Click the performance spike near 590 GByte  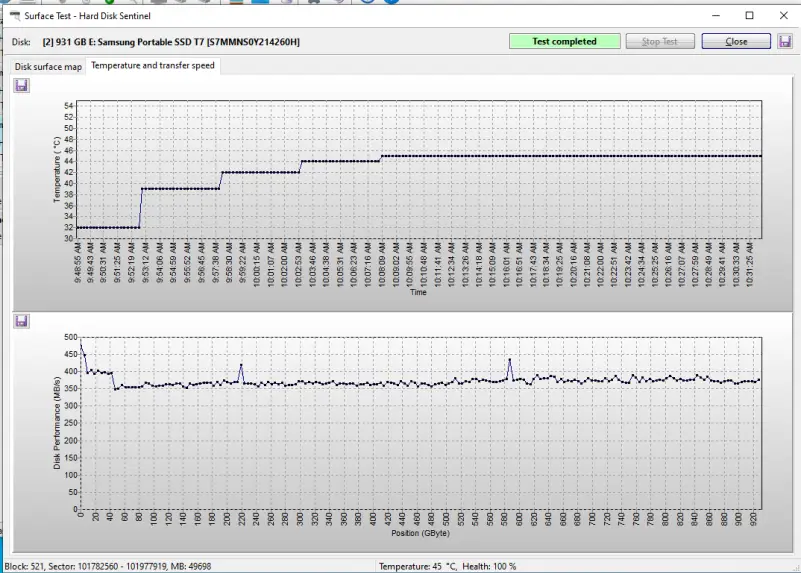[510, 360]
